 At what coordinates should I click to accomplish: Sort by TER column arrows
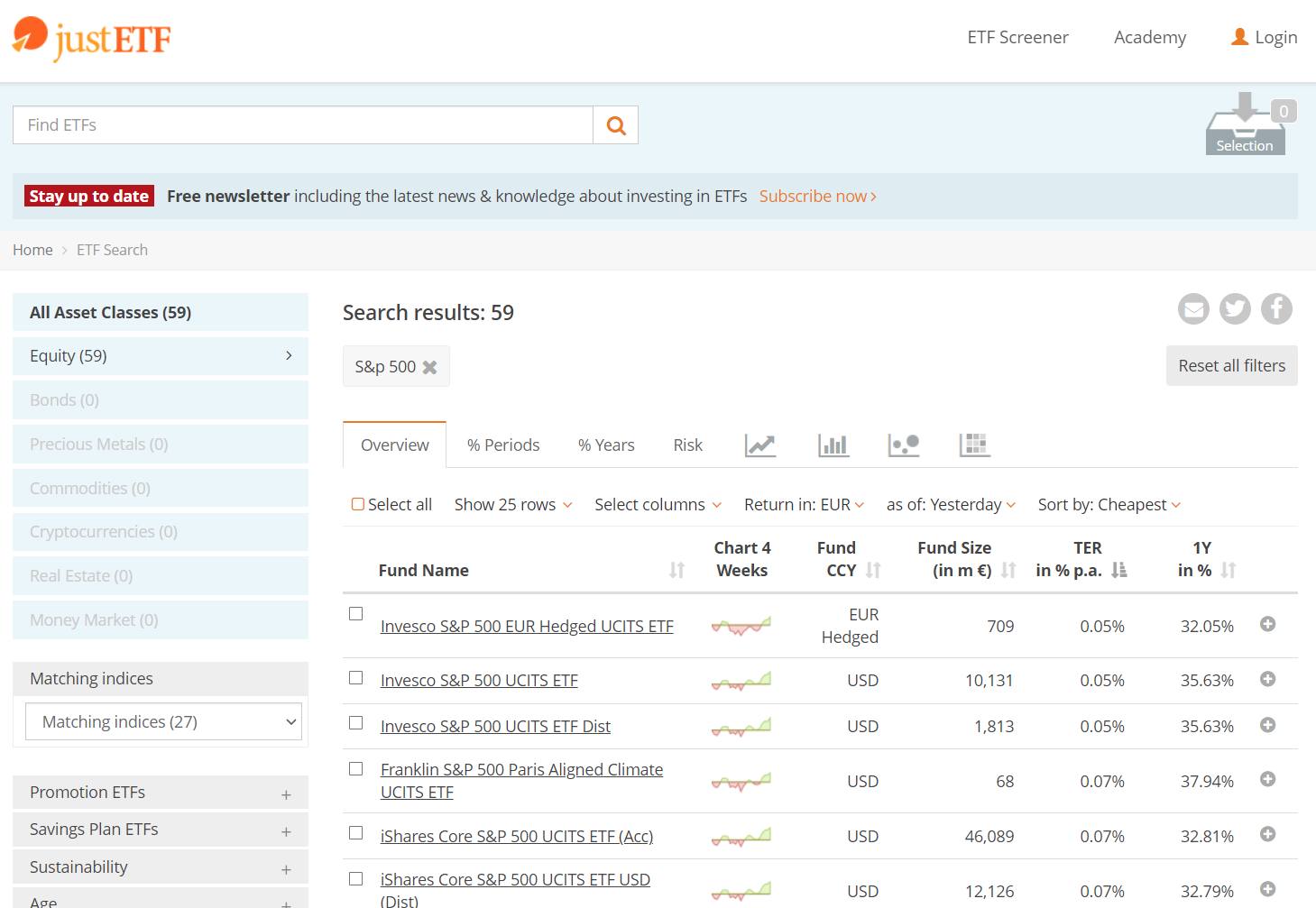coord(1119,570)
